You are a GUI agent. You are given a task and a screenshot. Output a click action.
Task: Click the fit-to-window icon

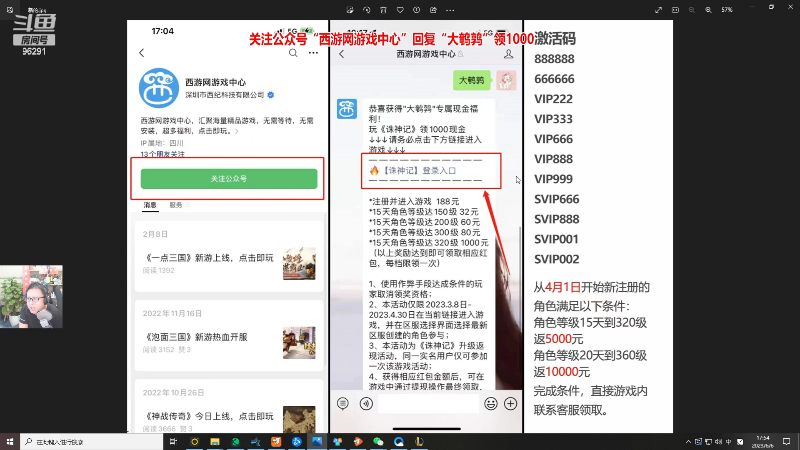tap(676, 10)
